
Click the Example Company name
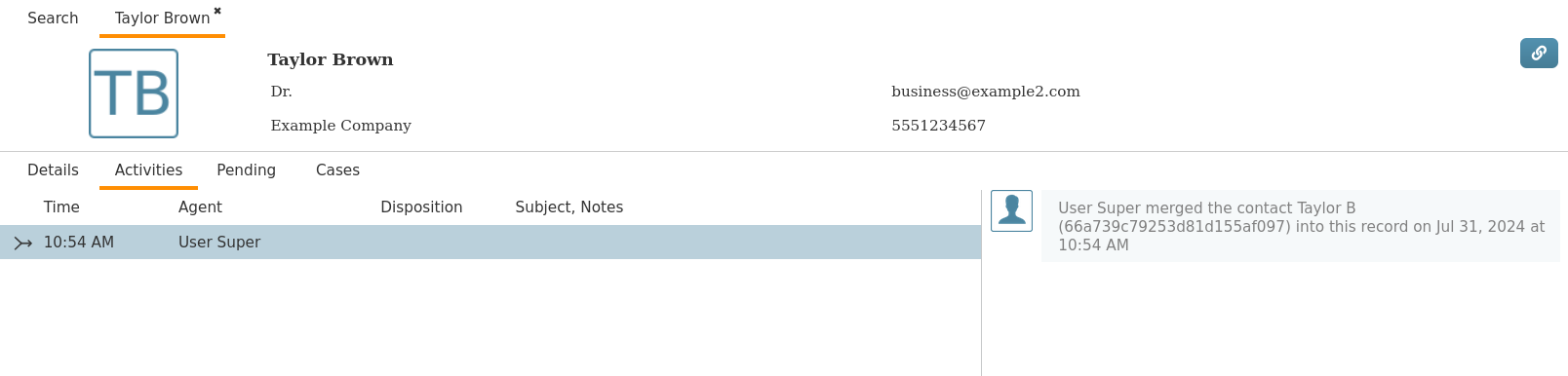pyautogui.click(x=340, y=126)
